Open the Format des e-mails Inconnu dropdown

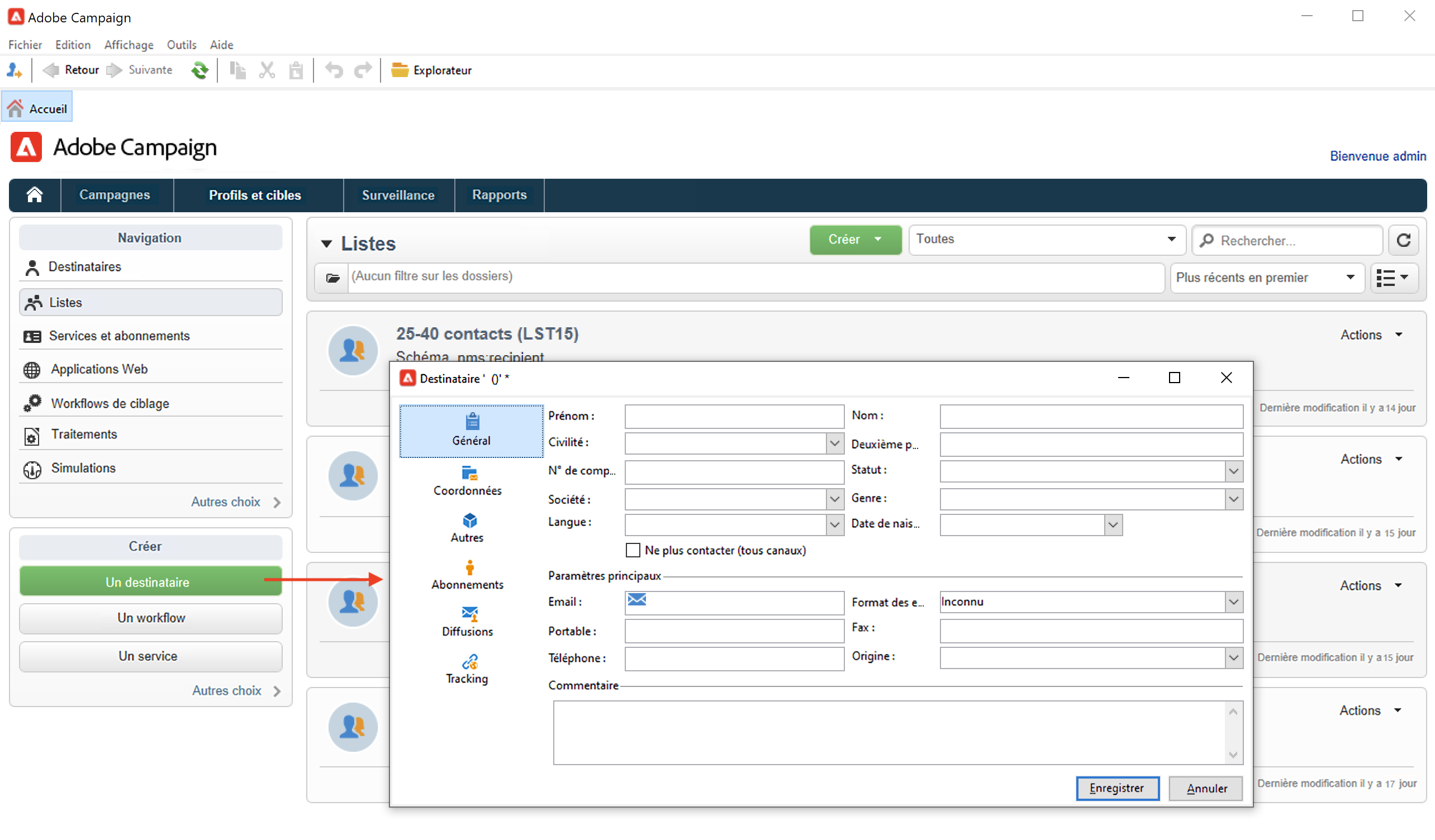[1233, 602]
